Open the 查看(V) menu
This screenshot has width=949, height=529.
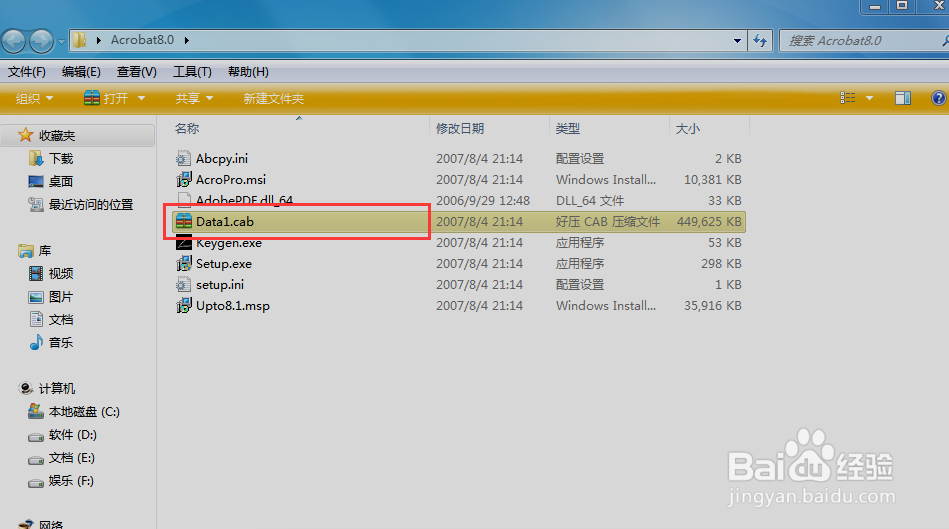[x=137, y=72]
